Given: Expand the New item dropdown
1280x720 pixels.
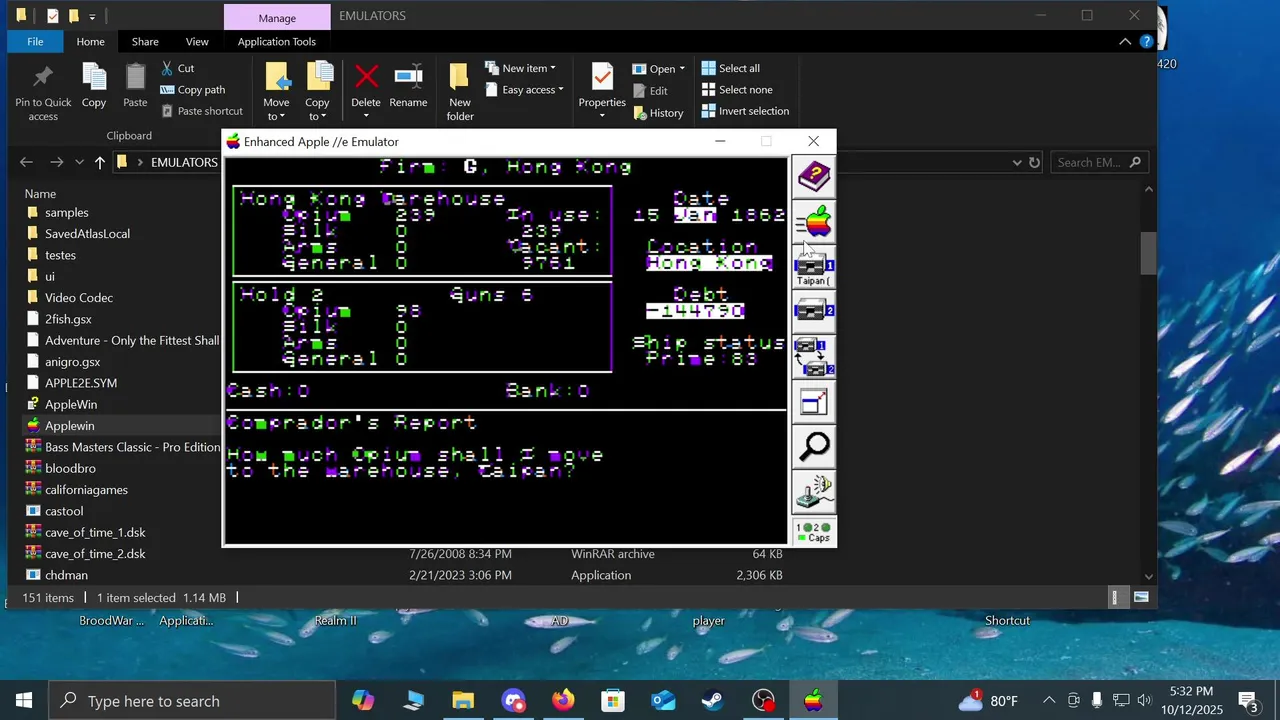Looking at the screenshot, I should (520, 68).
